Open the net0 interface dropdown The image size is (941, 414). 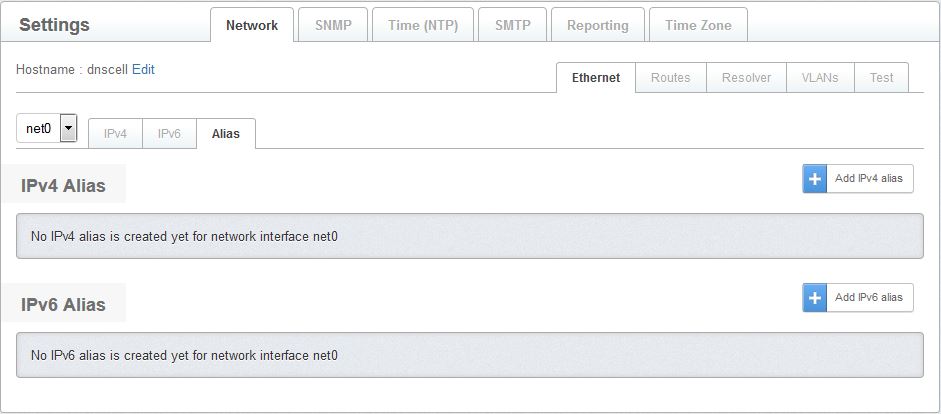coord(68,128)
